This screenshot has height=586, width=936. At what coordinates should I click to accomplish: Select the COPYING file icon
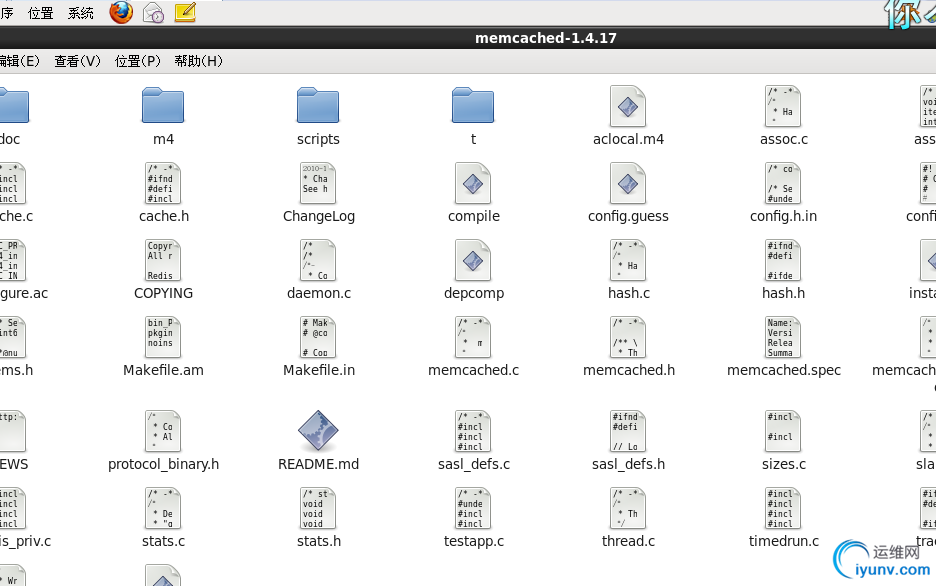[163, 260]
